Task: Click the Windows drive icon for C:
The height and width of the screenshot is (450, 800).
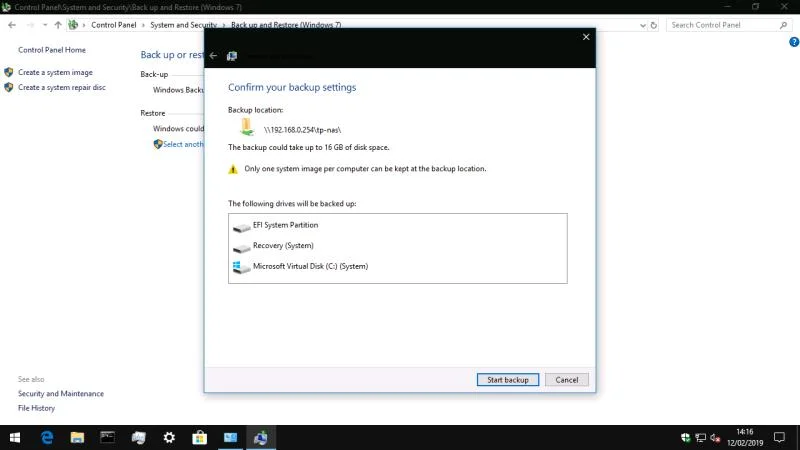Action: 241,267
